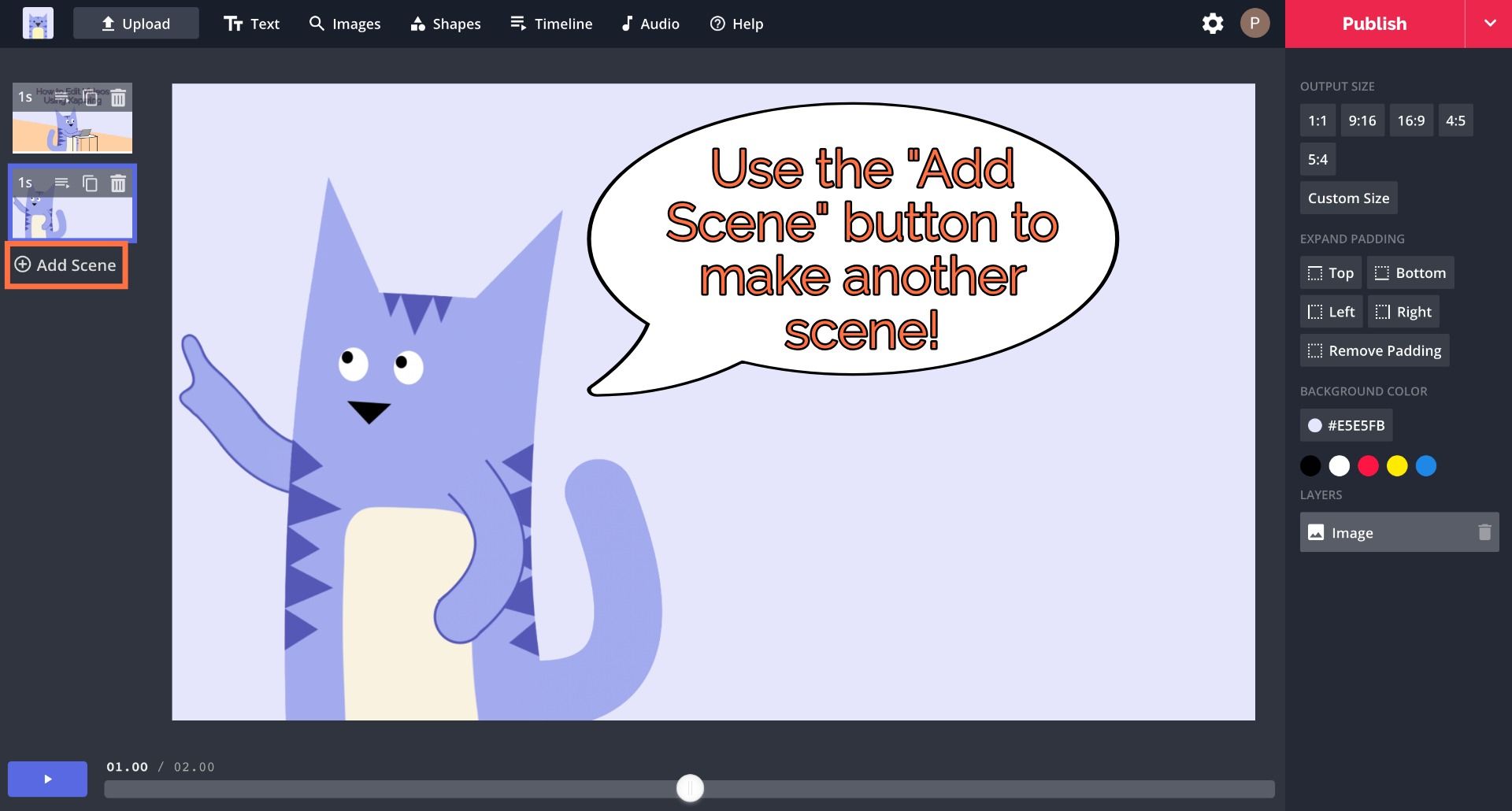
Task: Select the 16:9 output size
Action: (1410, 120)
